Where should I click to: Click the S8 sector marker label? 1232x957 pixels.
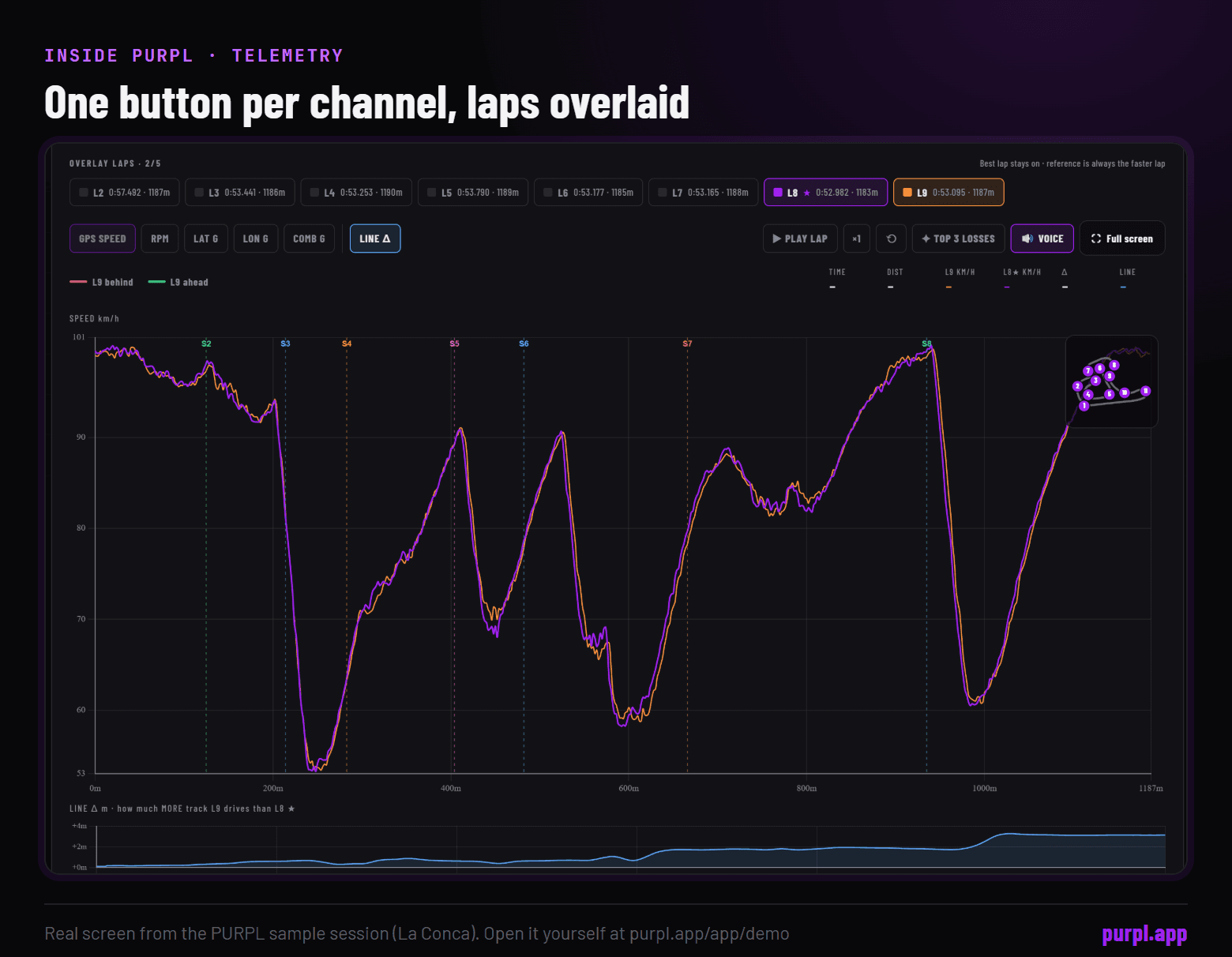pos(926,343)
